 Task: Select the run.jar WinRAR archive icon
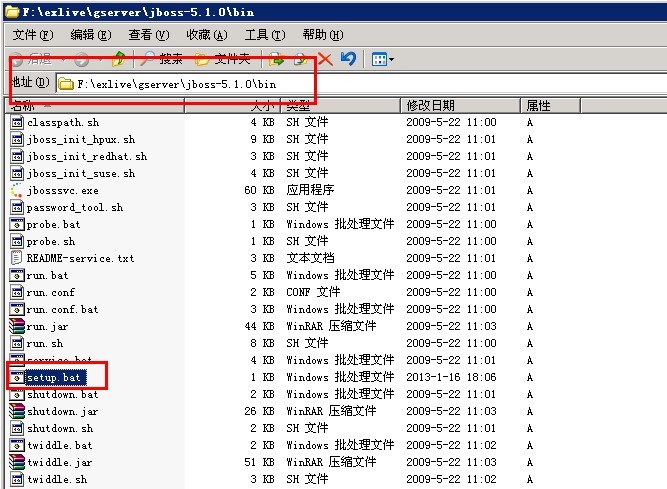tap(17, 326)
